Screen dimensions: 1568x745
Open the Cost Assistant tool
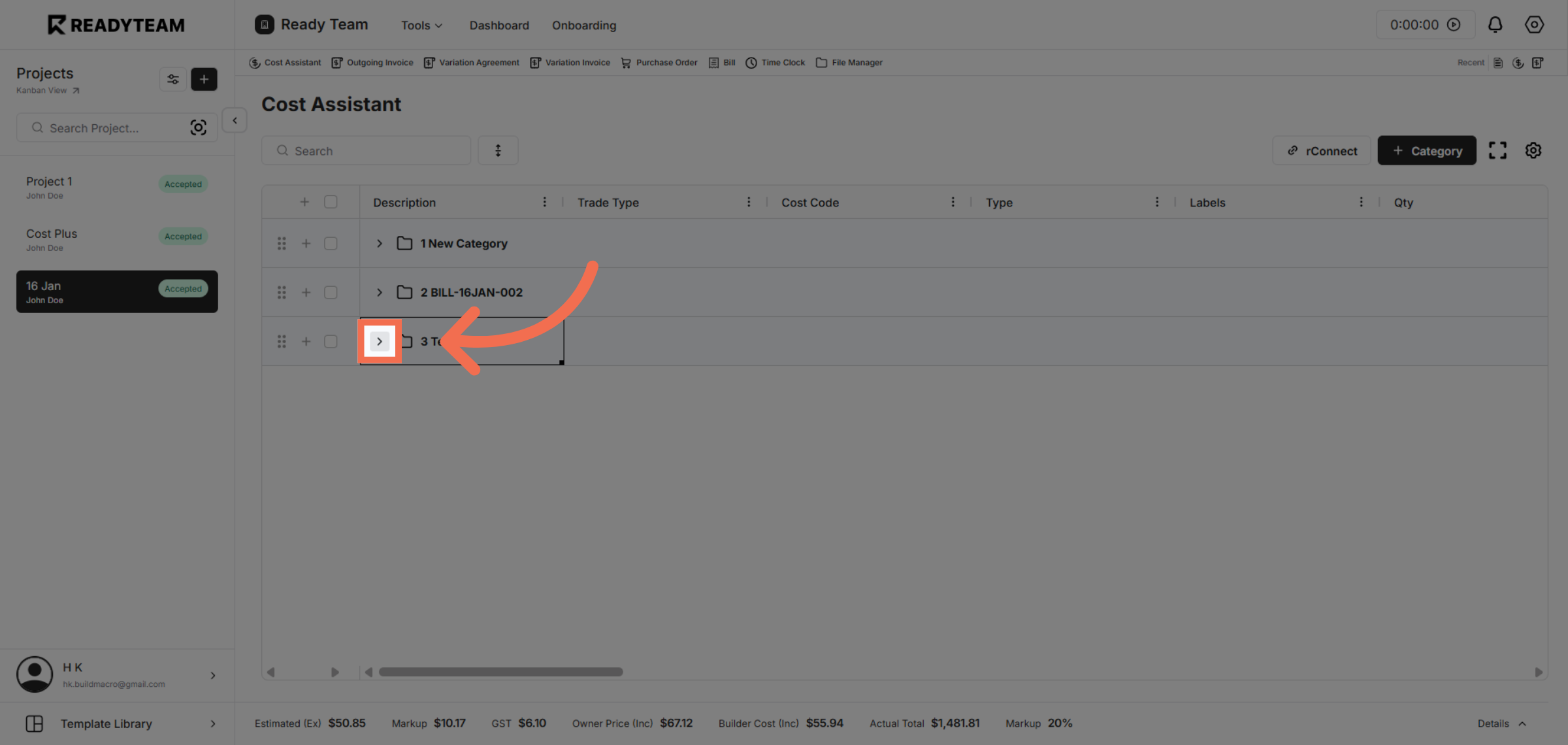point(292,62)
